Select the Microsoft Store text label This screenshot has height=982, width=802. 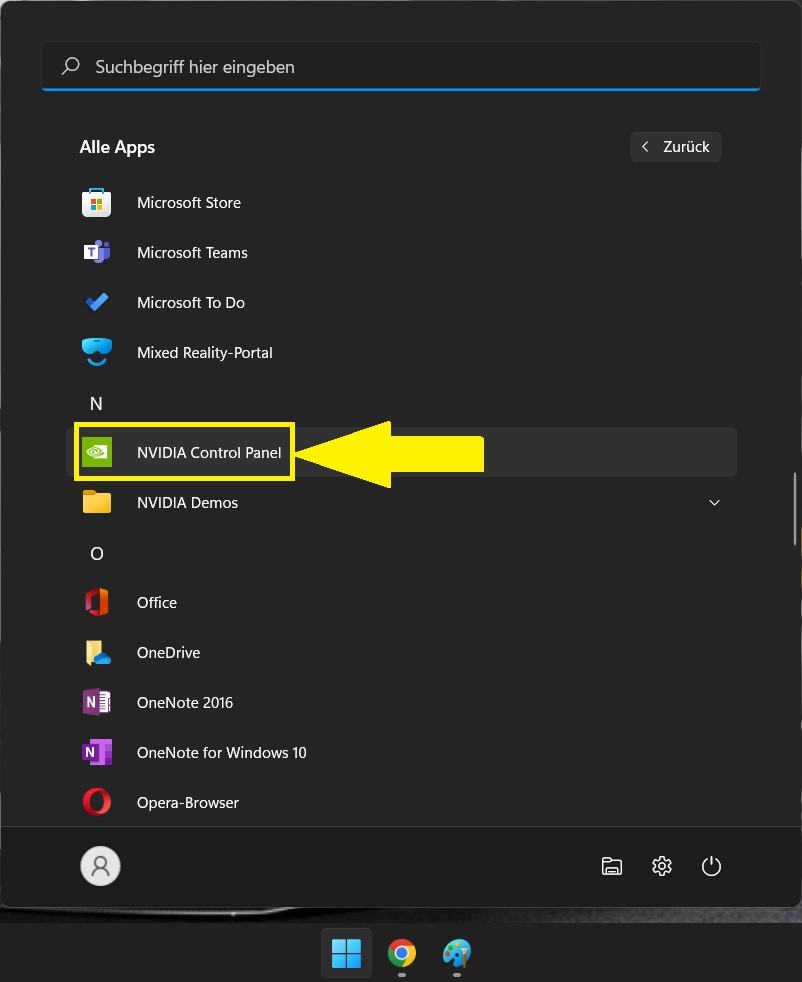coord(189,202)
